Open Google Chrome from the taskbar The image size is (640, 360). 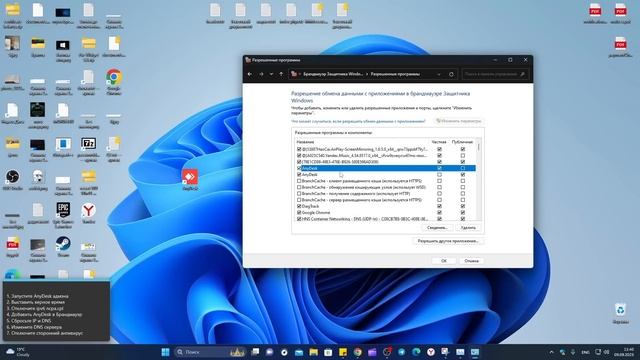(358, 352)
